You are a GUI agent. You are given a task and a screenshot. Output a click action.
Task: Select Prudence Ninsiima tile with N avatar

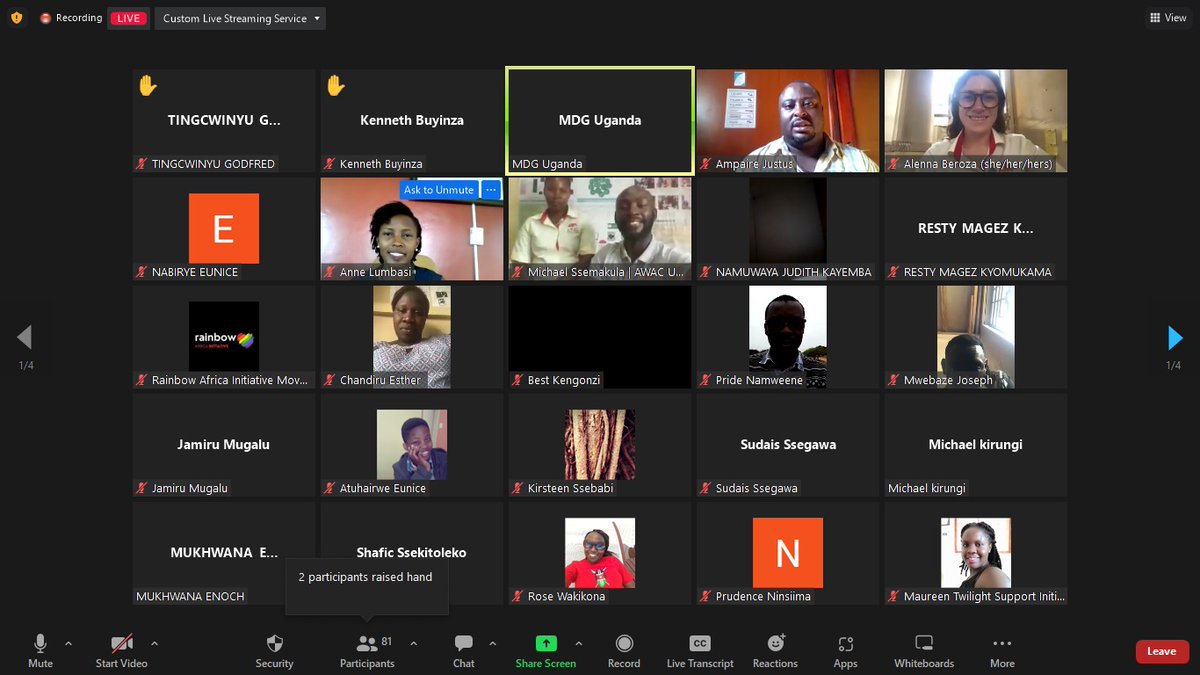click(788, 553)
